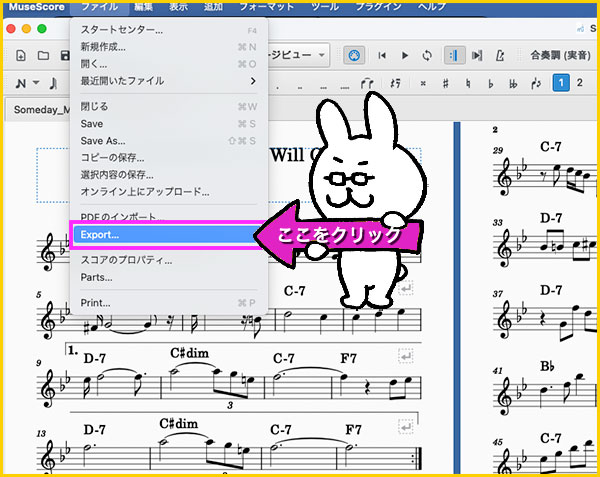
Task: Select the D-7 chord symbol at measure 33
Action: pos(551,218)
